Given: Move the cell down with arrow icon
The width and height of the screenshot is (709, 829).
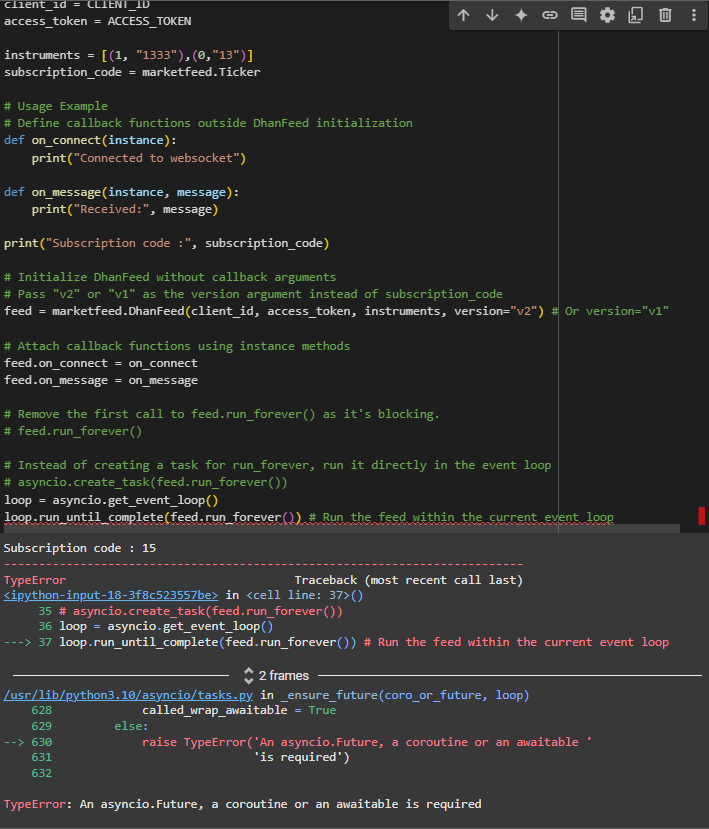Looking at the screenshot, I should [x=492, y=15].
